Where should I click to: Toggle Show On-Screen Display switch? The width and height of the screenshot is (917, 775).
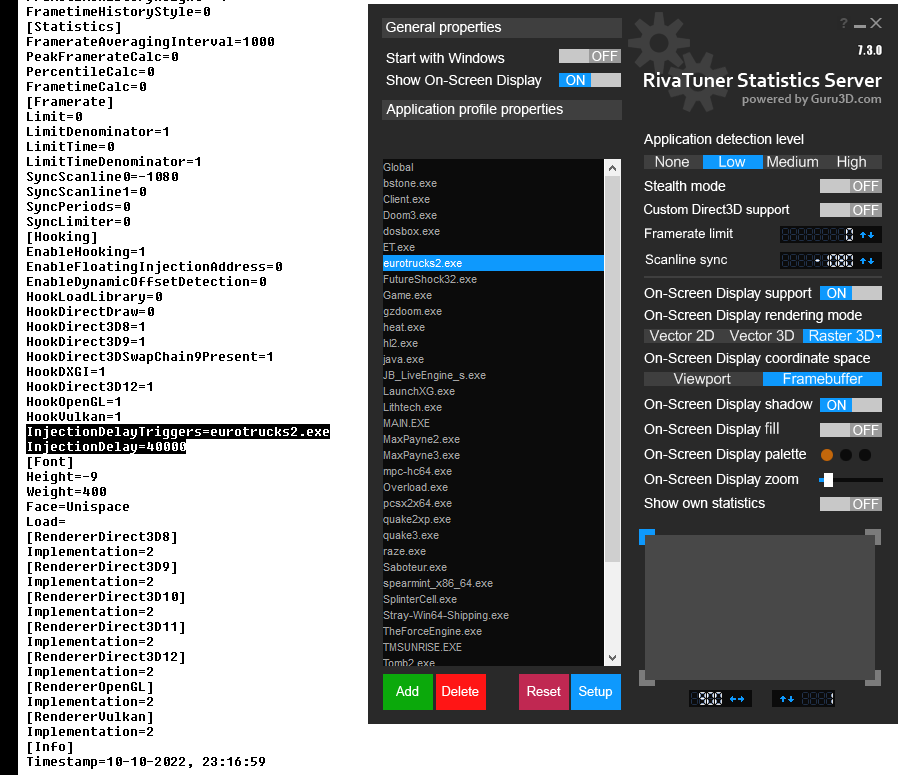[x=590, y=80]
